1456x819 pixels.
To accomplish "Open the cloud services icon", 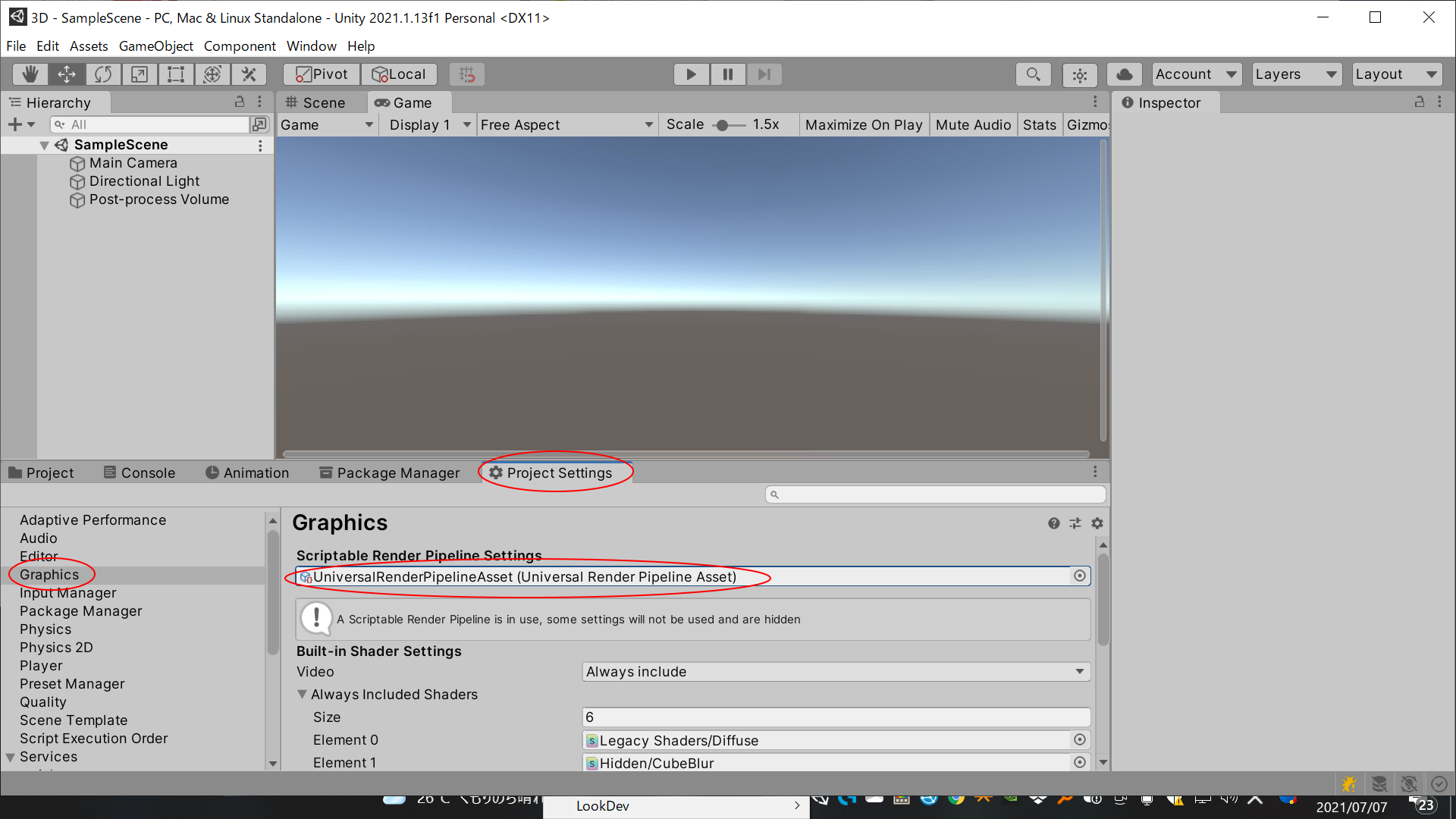I will [1125, 74].
